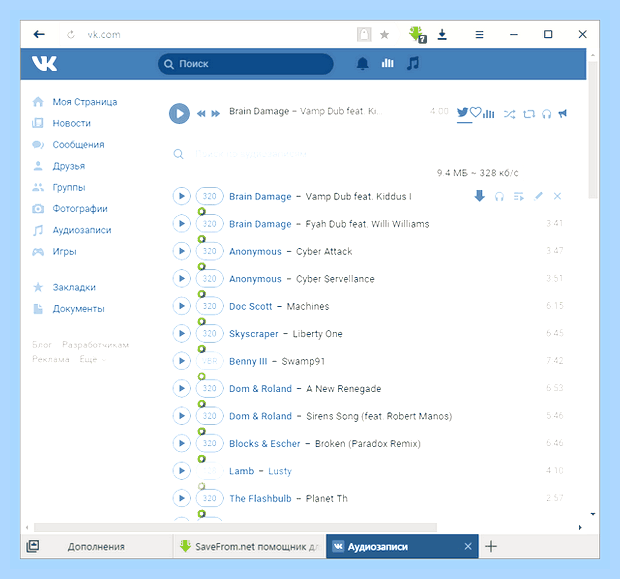
Task: Close the Аудиозаписи tab
Action: click(468, 547)
